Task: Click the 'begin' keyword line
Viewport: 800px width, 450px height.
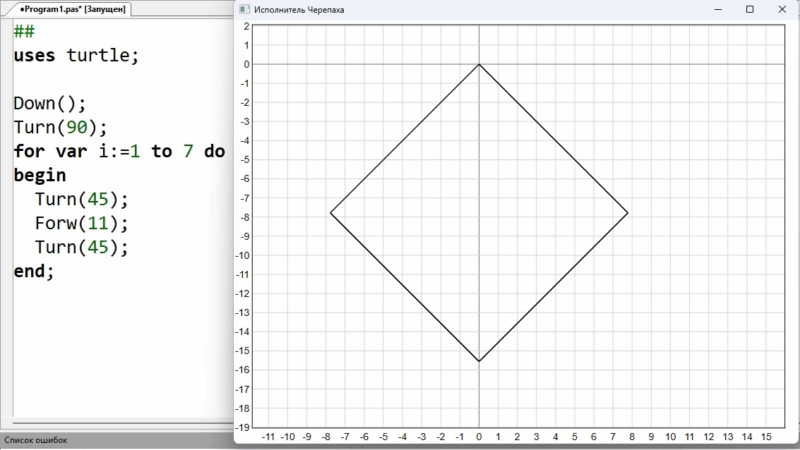Action: click(x=40, y=176)
